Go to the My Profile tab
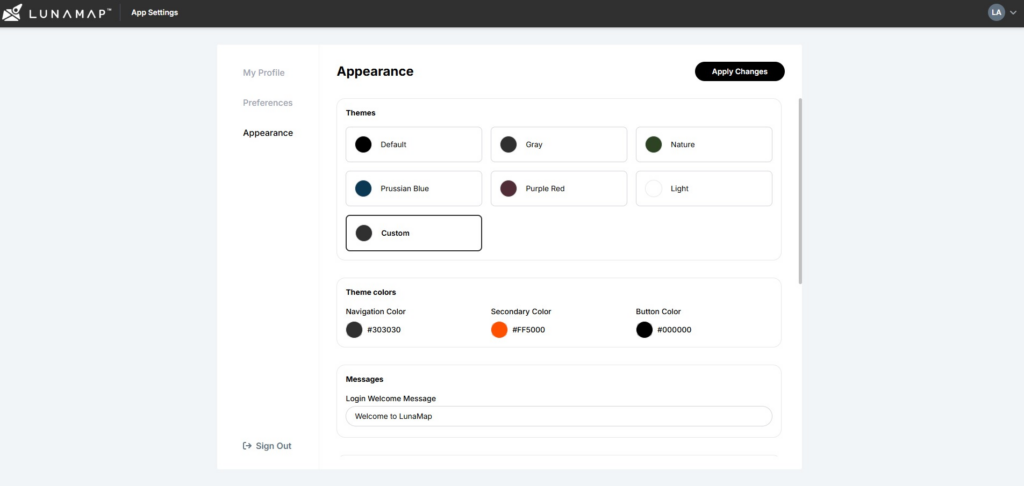This screenshot has width=1024, height=486. 264,73
